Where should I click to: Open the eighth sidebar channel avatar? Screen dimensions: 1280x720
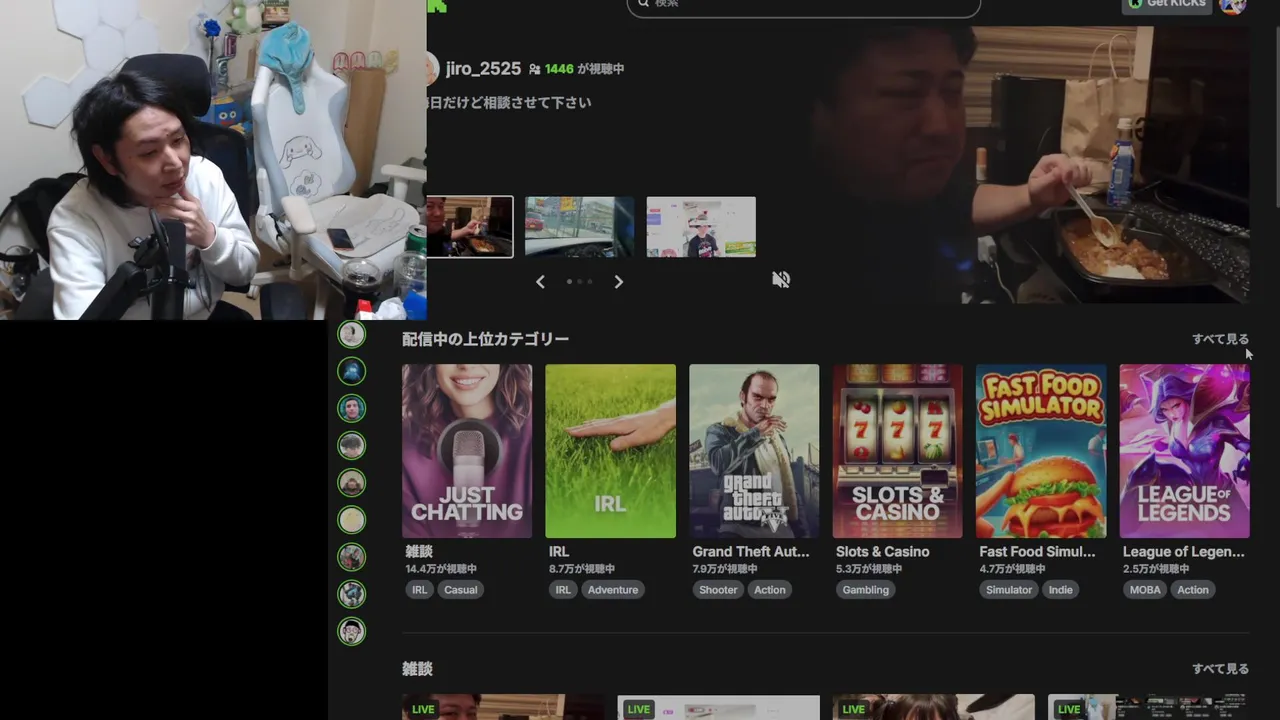click(351, 594)
